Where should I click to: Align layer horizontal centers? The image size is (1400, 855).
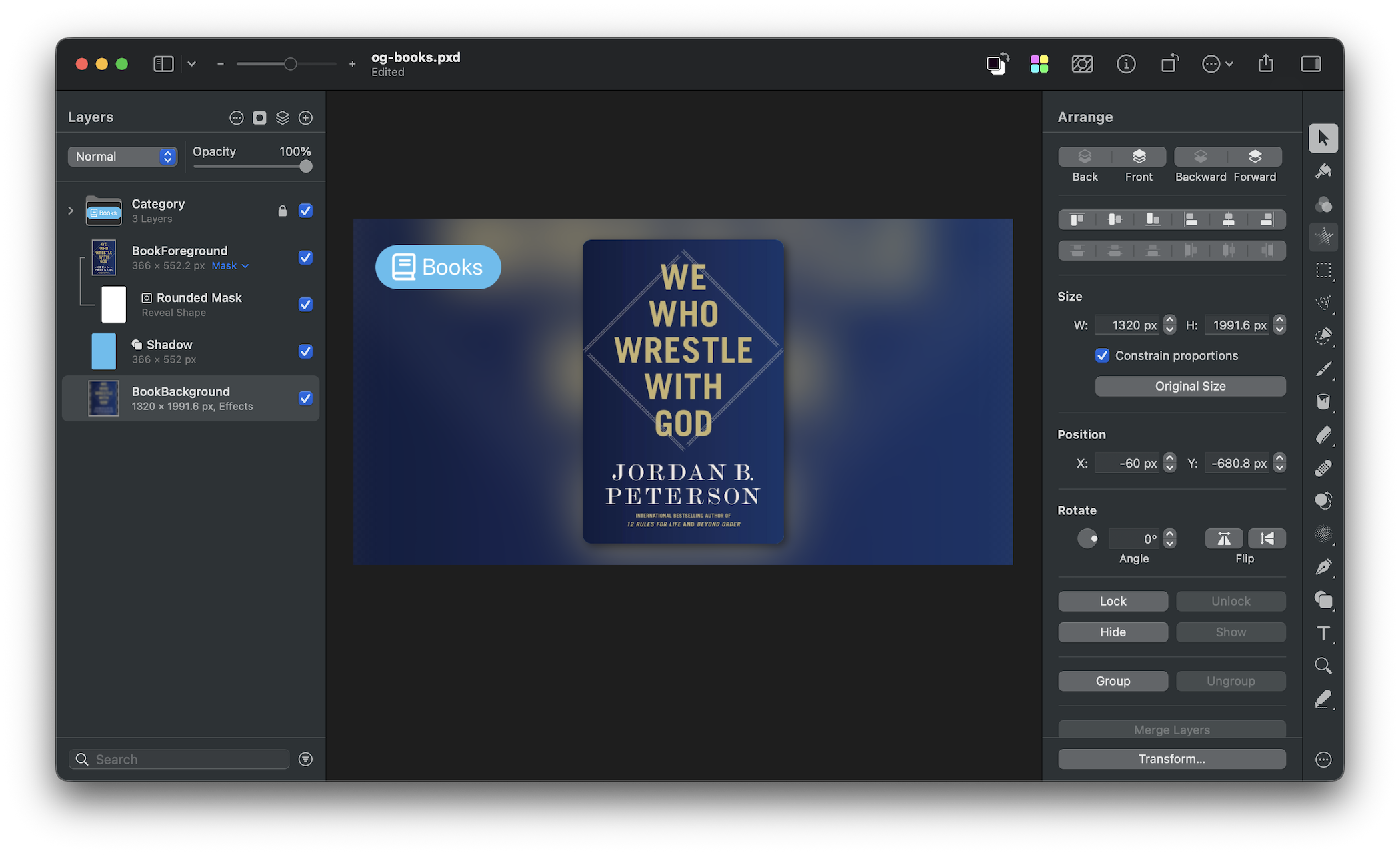pyautogui.click(x=1229, y=219)
